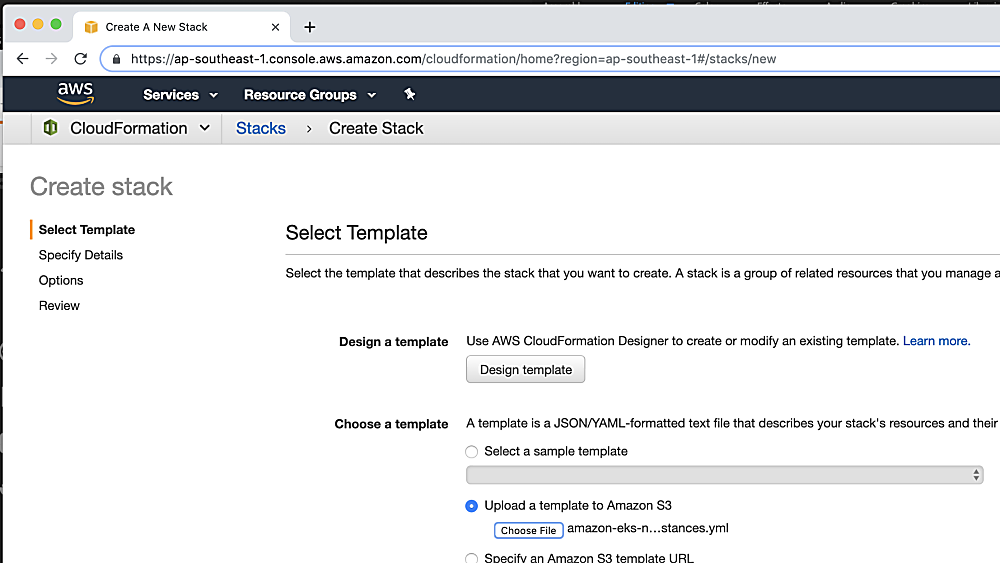Open a new browser tab with plus icon
The height and width of the screenshot is (563, 1000).
pos(309,27)
